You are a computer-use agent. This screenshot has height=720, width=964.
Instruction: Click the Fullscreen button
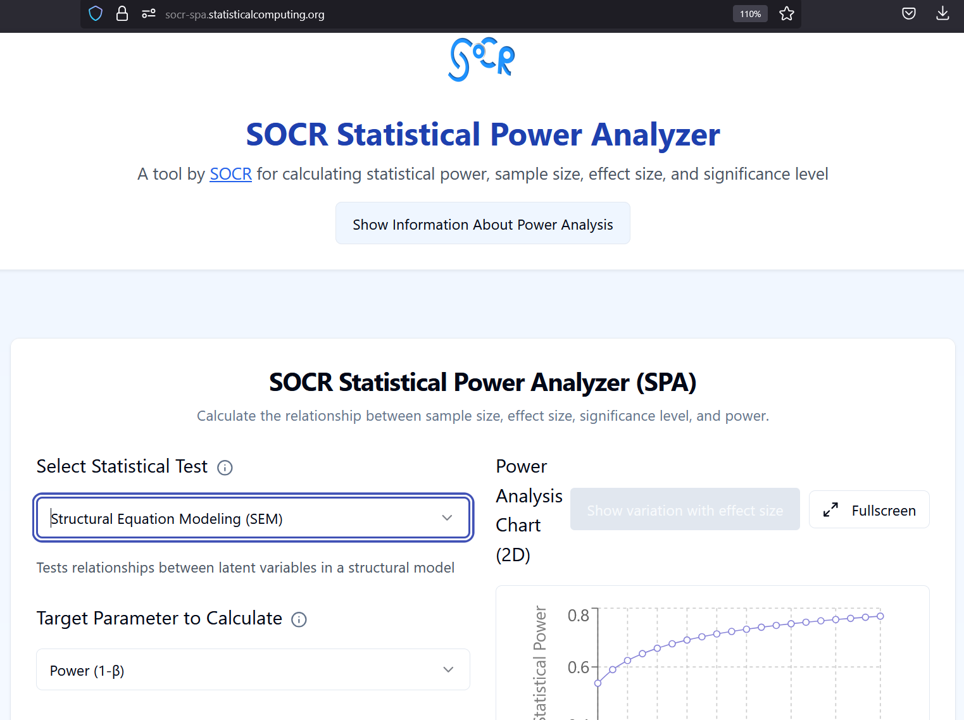(x=869, y=509)
